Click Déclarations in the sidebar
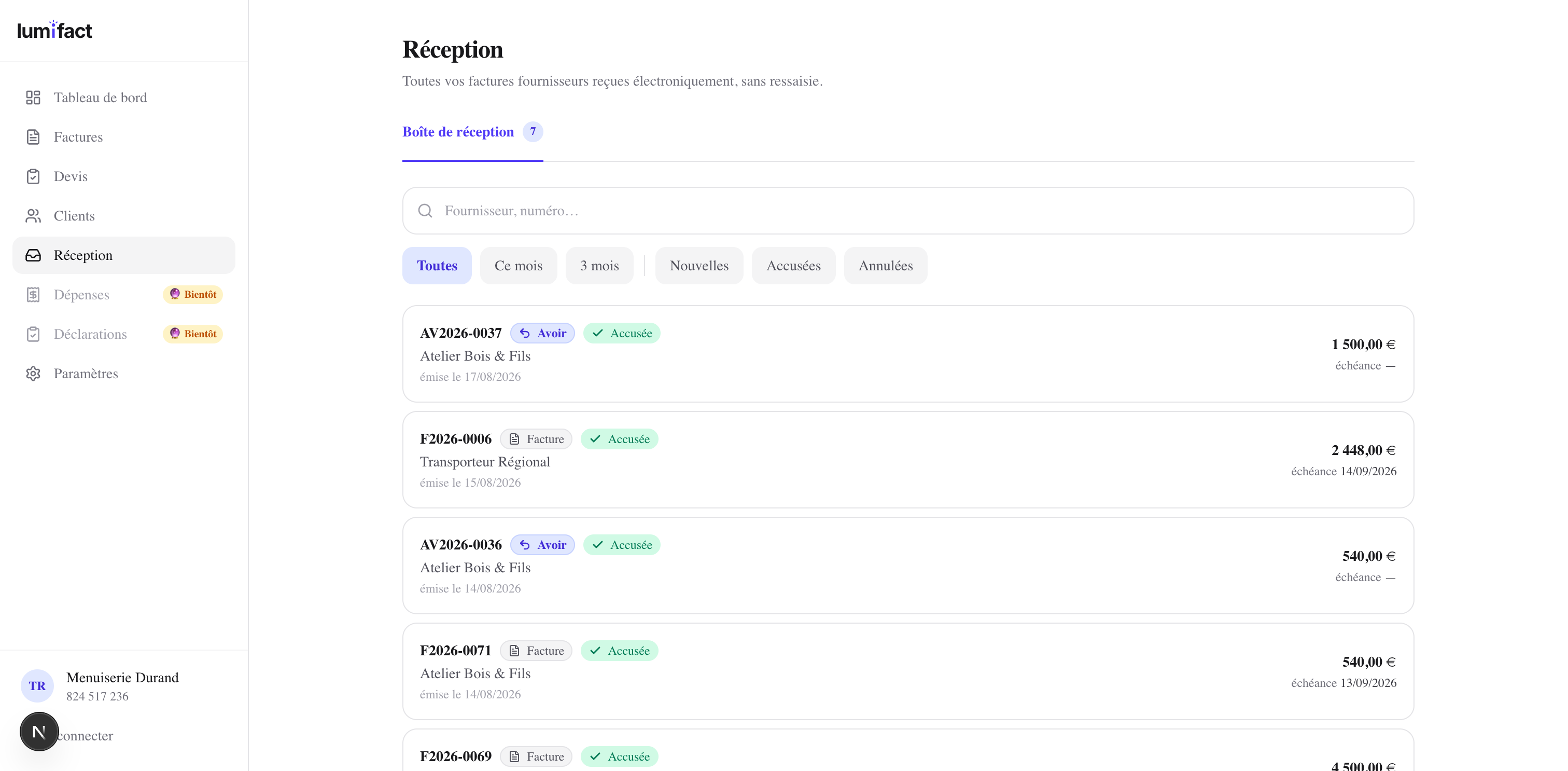 coord(123,334)
